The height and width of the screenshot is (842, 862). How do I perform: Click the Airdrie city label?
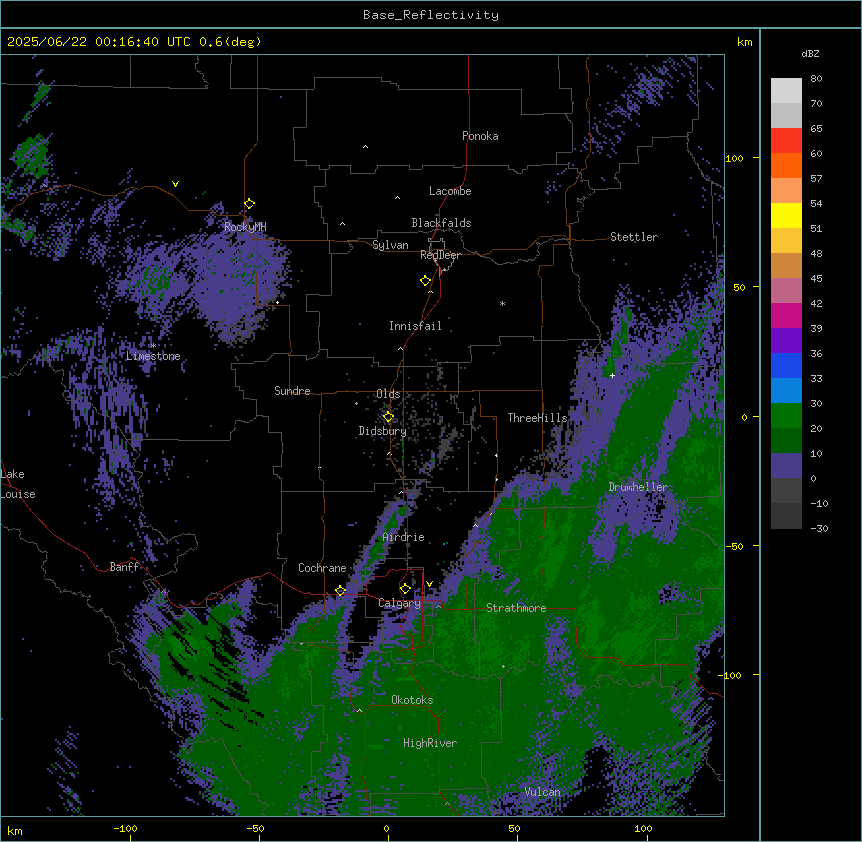tap(404, 537)
